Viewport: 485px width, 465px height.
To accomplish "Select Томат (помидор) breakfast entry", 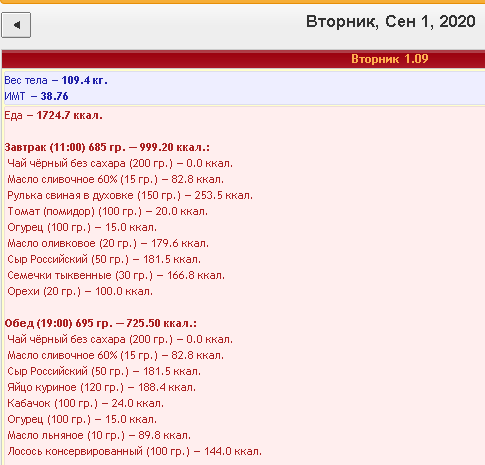I will pyautogui.click(x=107, y=211).
